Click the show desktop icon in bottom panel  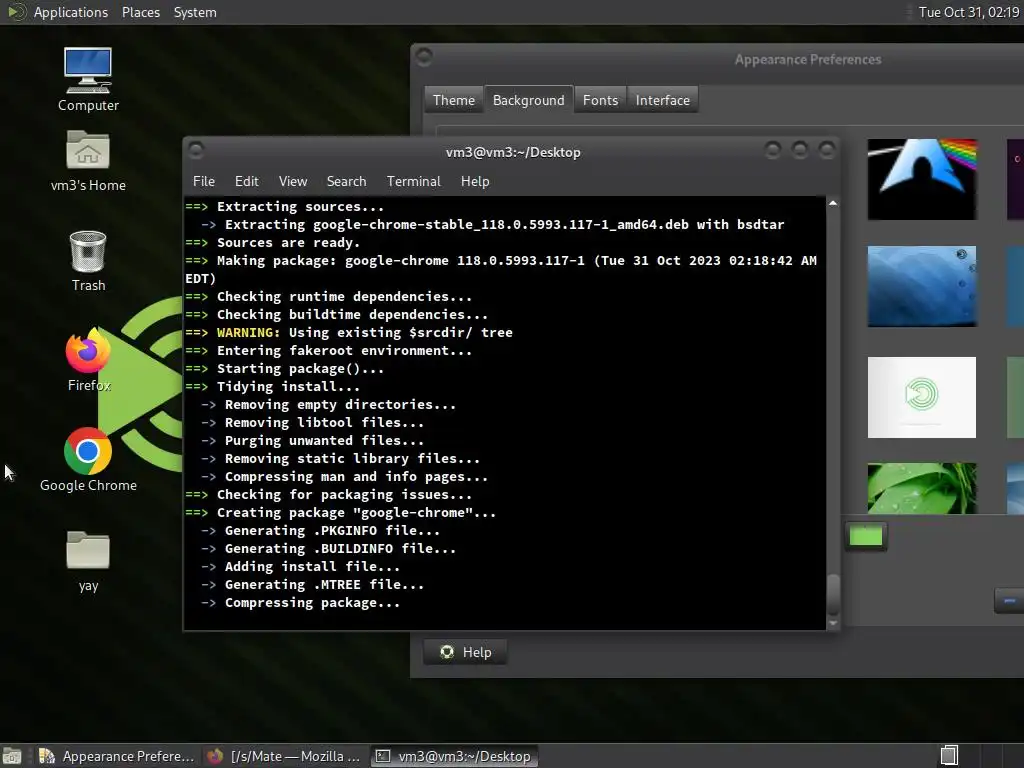(x=12, y=756)
